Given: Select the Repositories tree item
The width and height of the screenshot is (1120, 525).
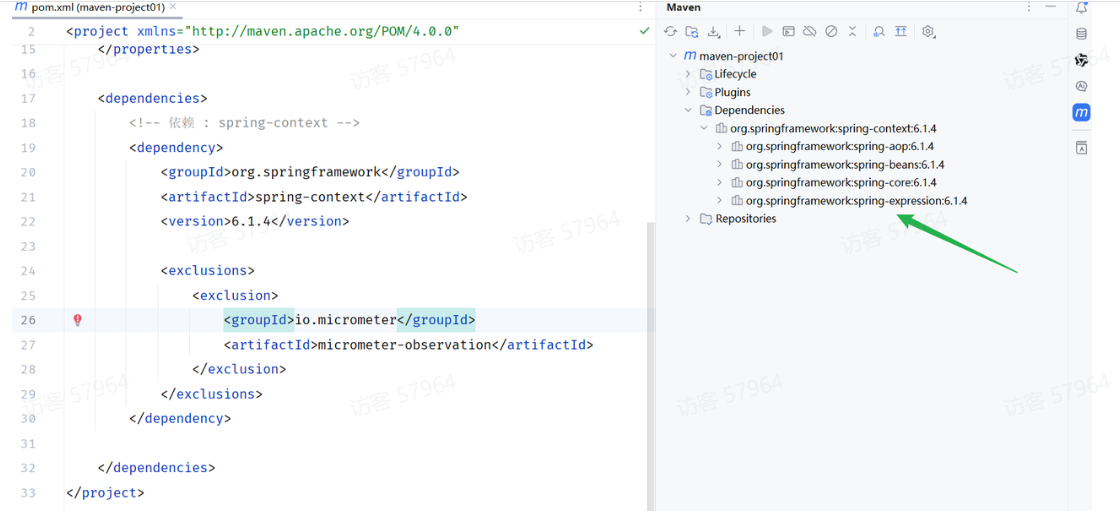Looking at the screenshot, I should [x=746, y=219].
